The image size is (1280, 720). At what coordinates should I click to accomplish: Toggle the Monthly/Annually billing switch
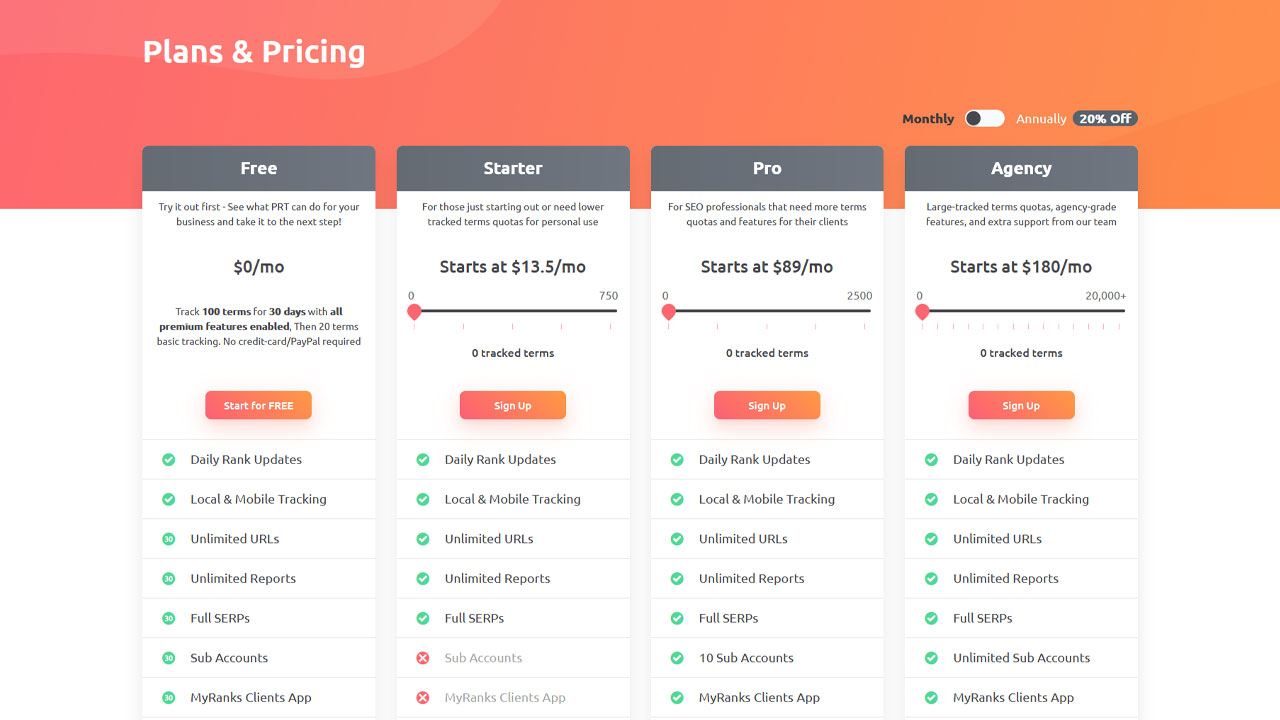point(984,118)
